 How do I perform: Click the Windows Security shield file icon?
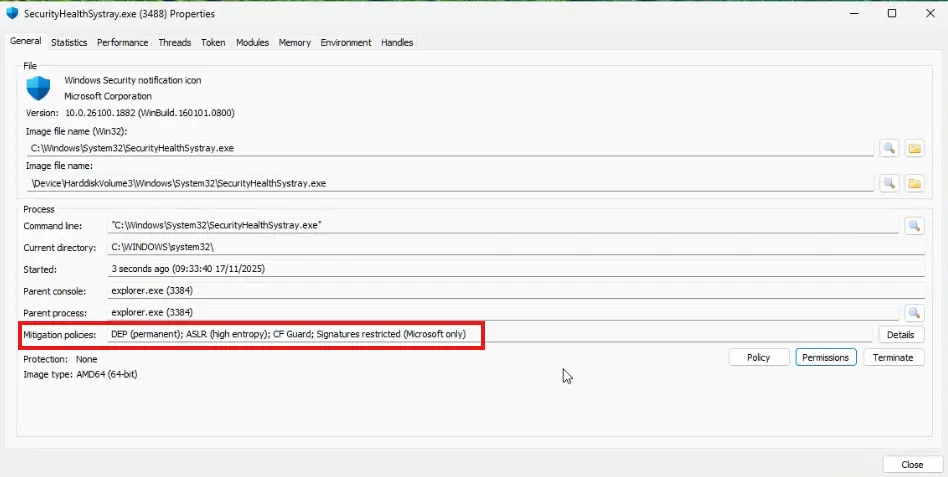[x=38, y=88]
